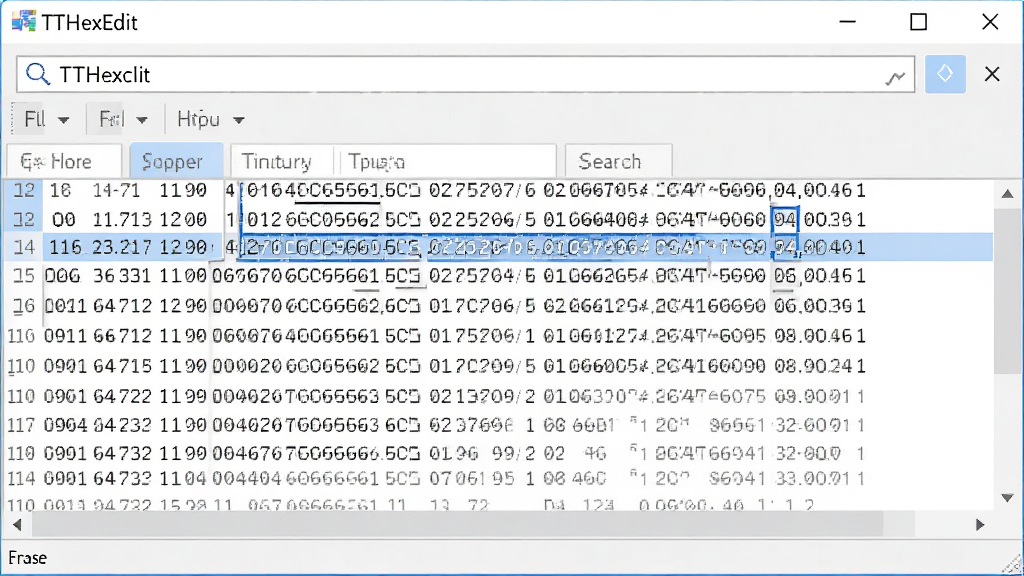Click the scroll right arrow
This screenshot has height=576, width=1024.
(x=980, y=524)
